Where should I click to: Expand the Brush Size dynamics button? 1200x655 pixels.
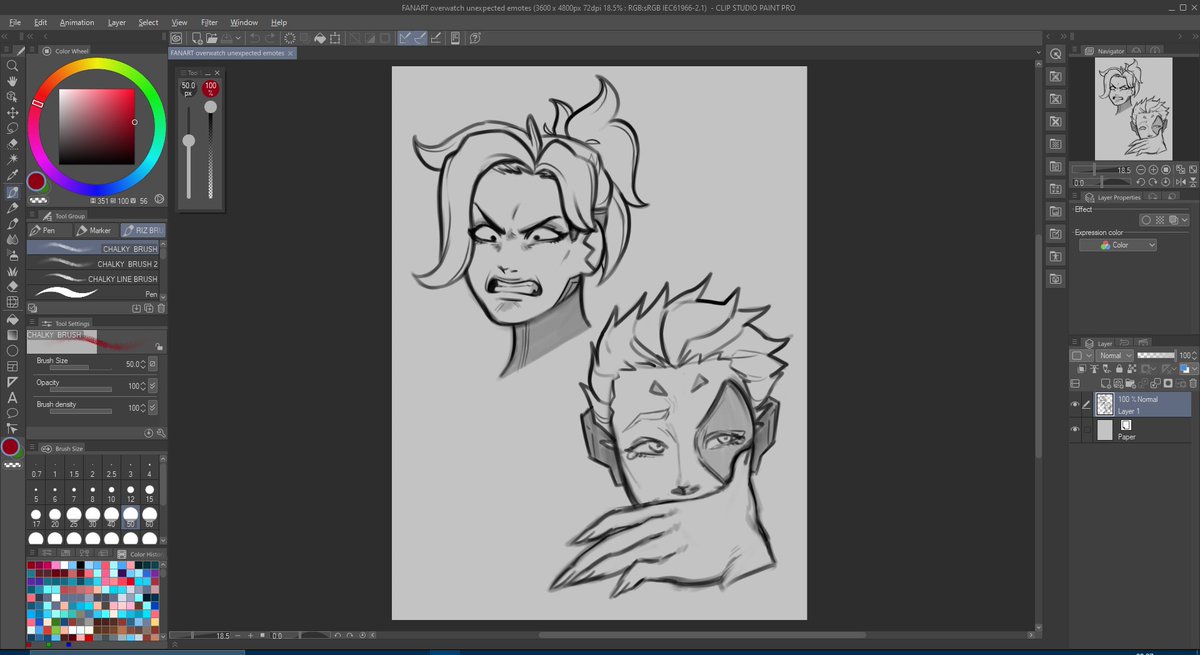coord(153,364)
